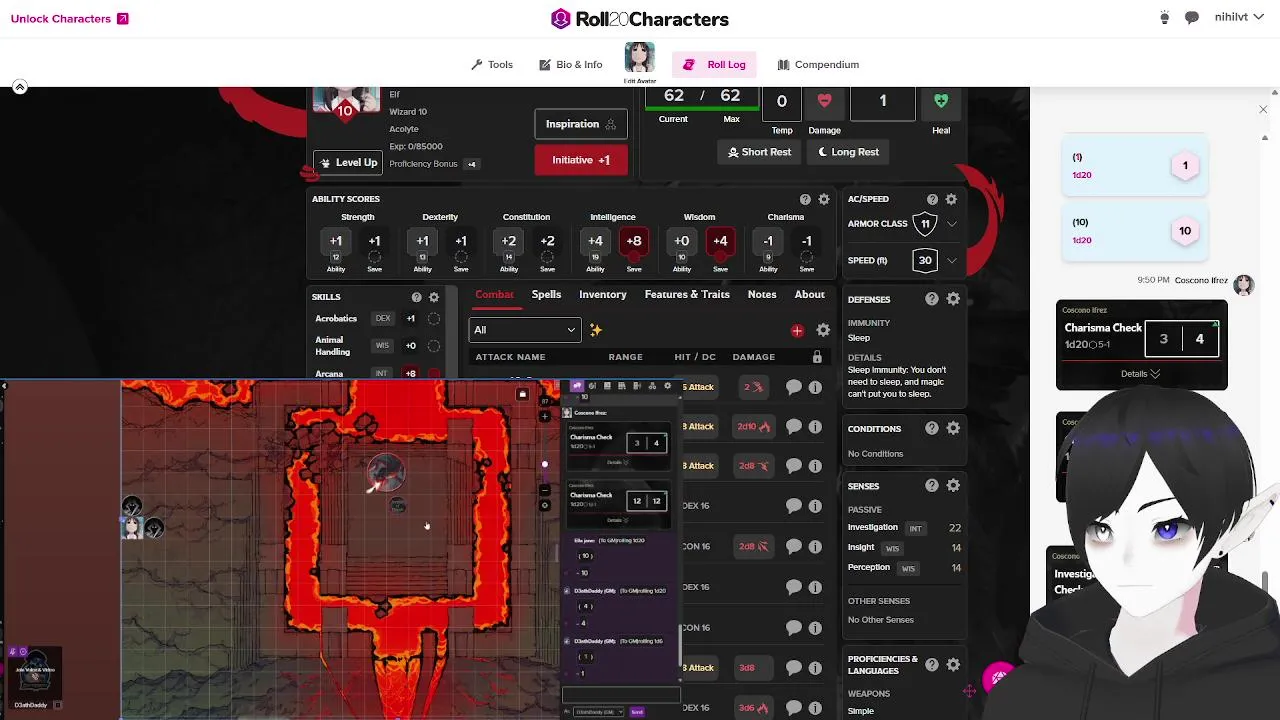Toggle Animal Handling proficiency circle
1280x720 pixels.
[434, 346]
